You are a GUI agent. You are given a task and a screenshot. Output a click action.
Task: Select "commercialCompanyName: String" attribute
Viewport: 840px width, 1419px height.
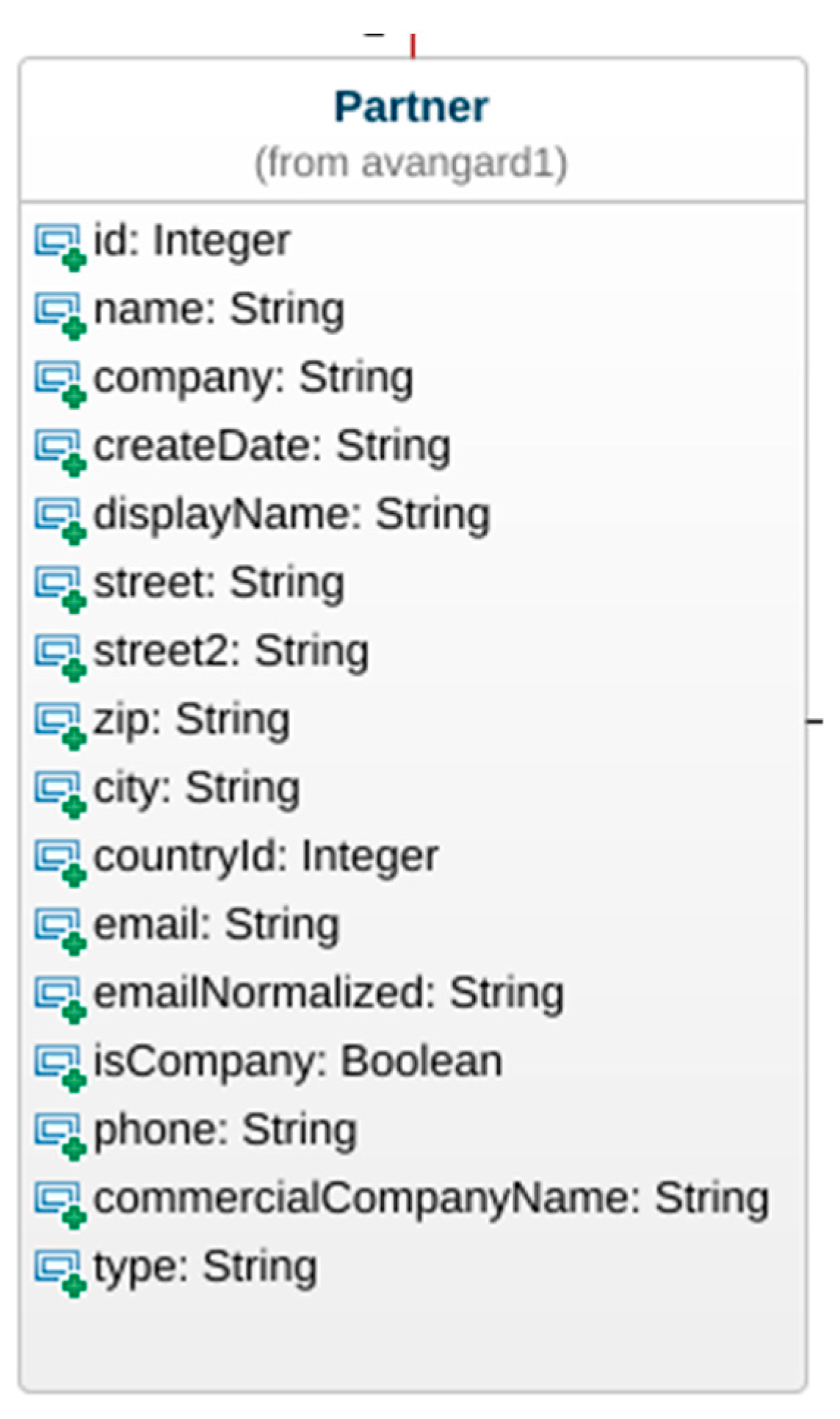tap(431, 1199)
